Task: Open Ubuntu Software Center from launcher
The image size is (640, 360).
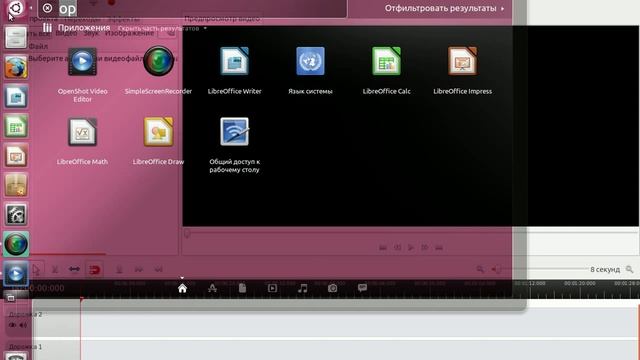Action: click(x=16, y=185)
